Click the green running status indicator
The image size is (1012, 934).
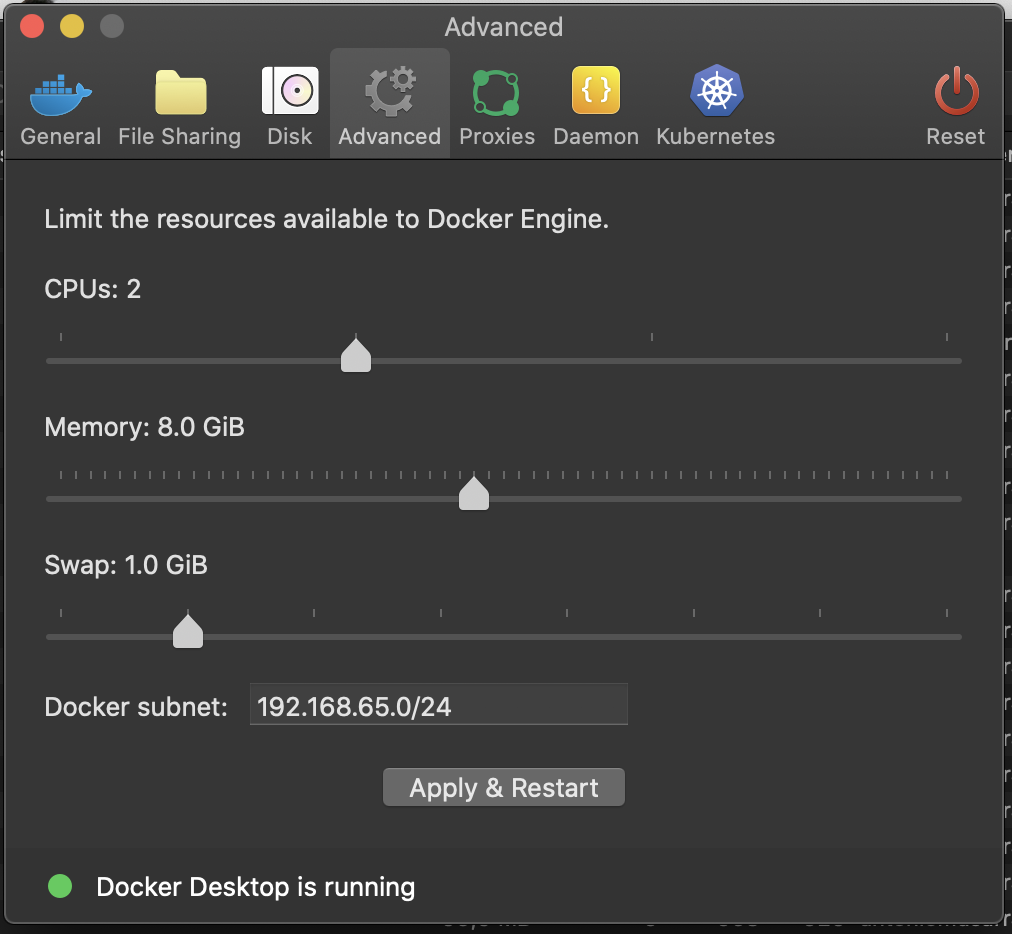tap(60, 886)
